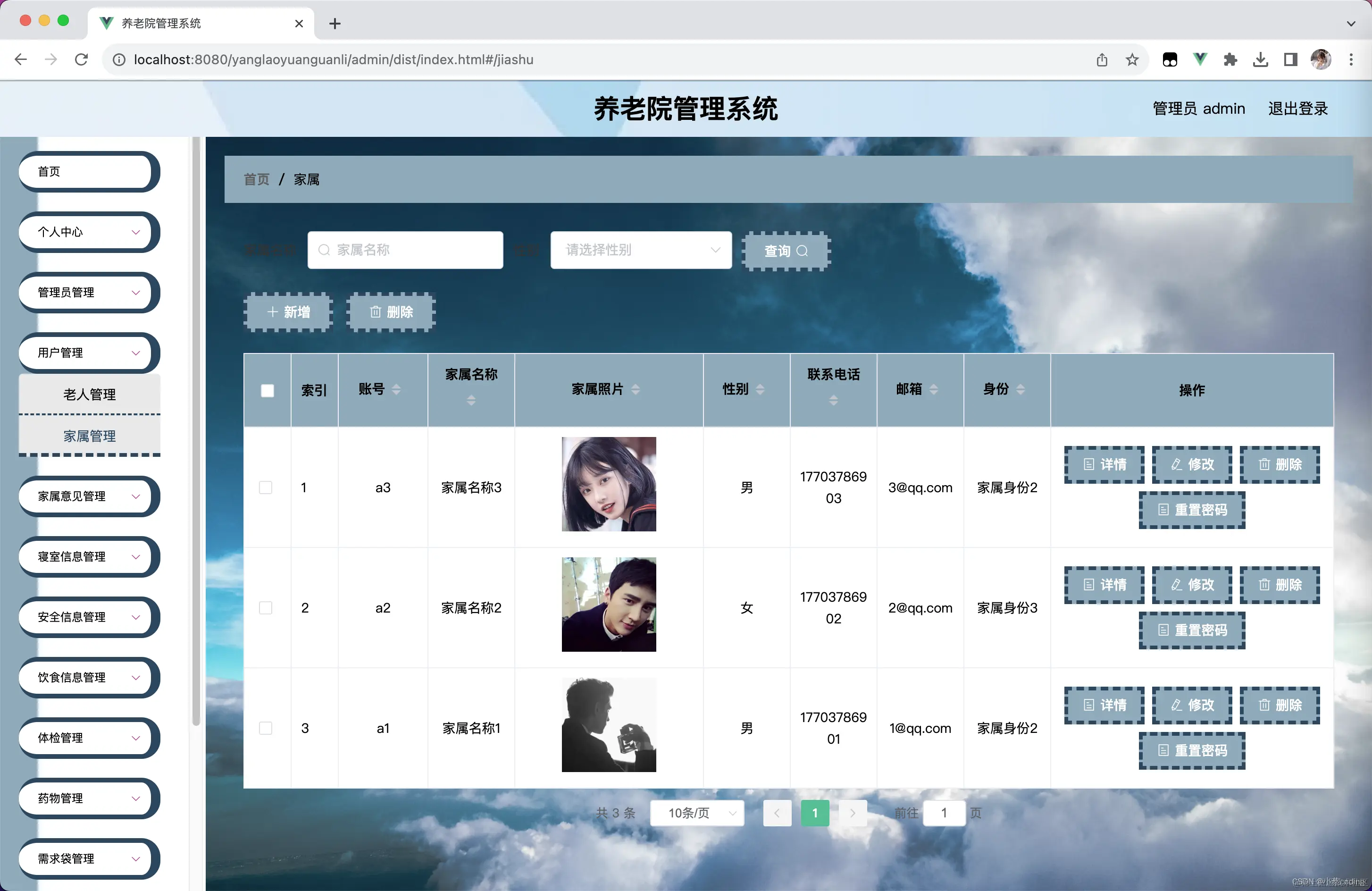This screenshot has height=891, width=1372.
Task: Click the 新增 plus icon to add family member
Action: (x=288, y=312)
